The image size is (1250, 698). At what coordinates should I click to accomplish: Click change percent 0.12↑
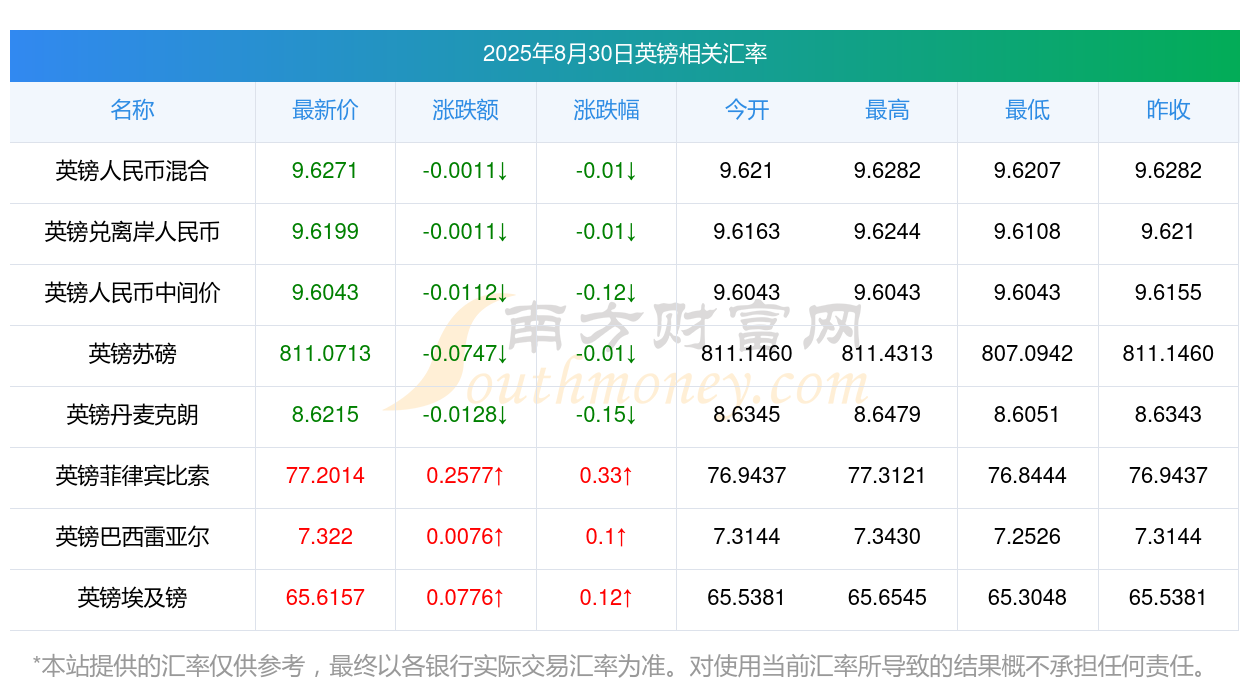(x=606, y=598)
